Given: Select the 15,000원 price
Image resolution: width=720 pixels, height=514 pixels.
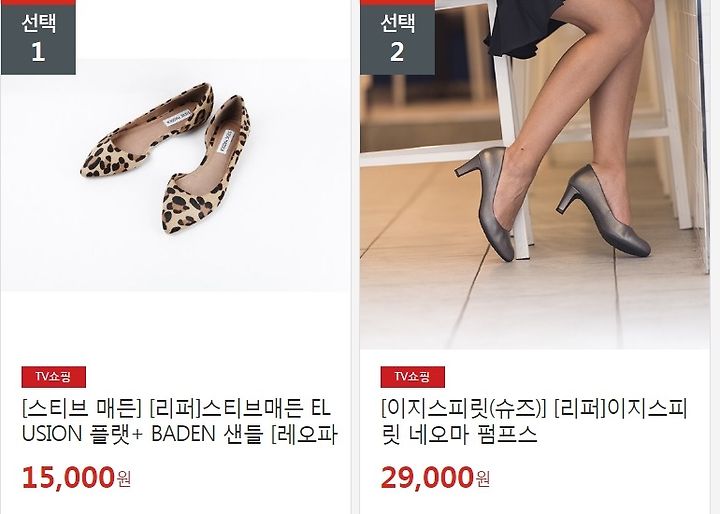Looking at the screenshot, I should (77, 478).
